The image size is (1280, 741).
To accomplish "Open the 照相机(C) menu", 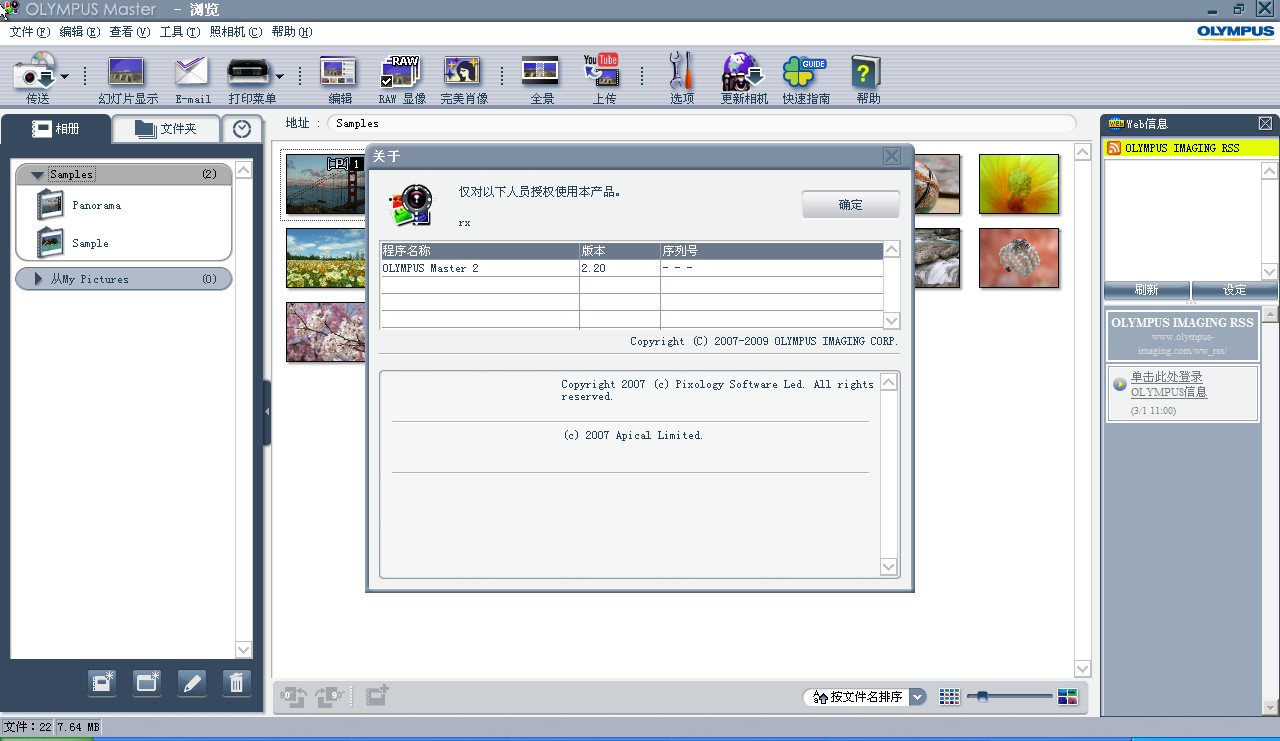I will click(235, 32).
